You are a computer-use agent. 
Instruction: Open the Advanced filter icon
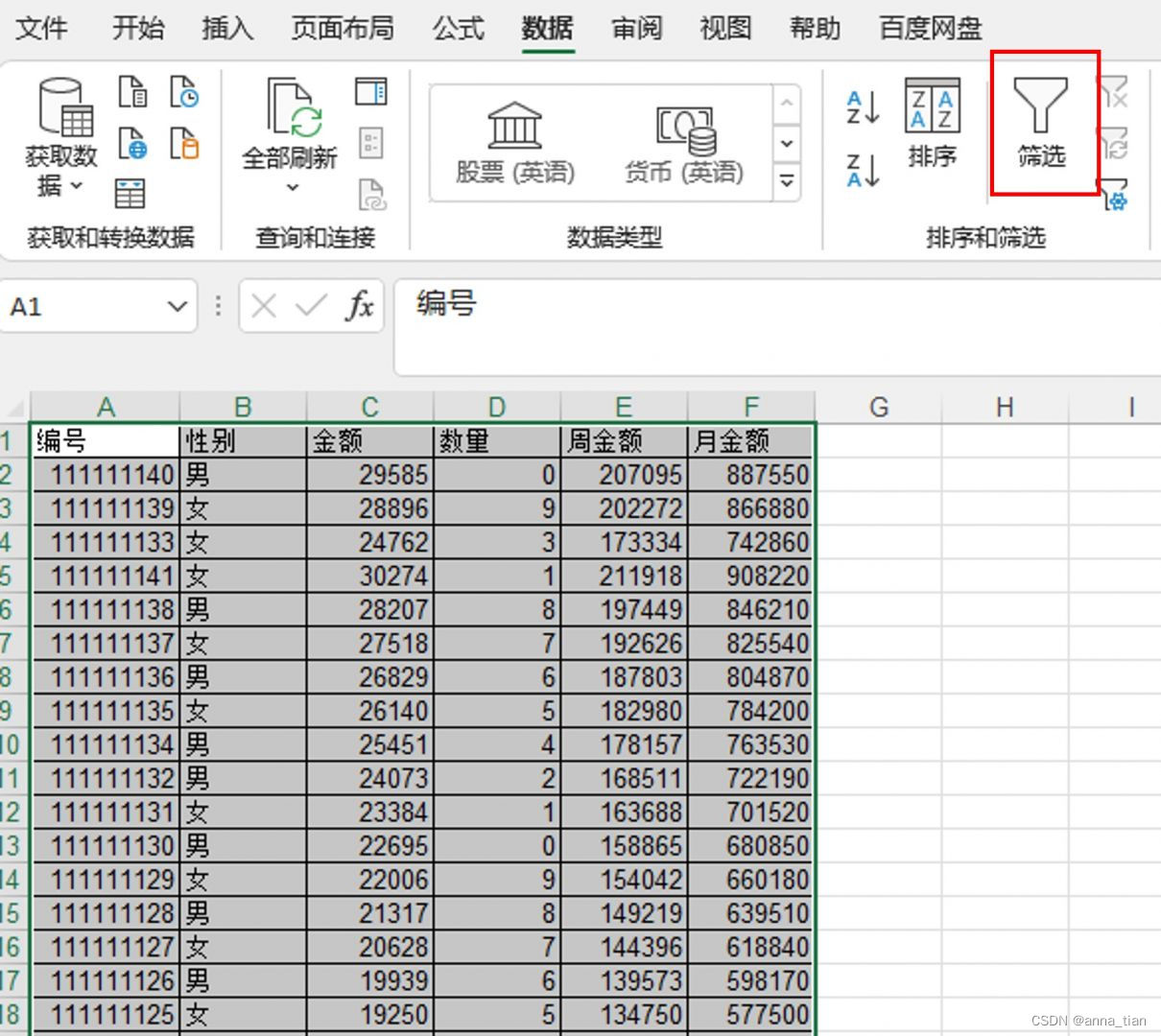(x=1113, y=195)
